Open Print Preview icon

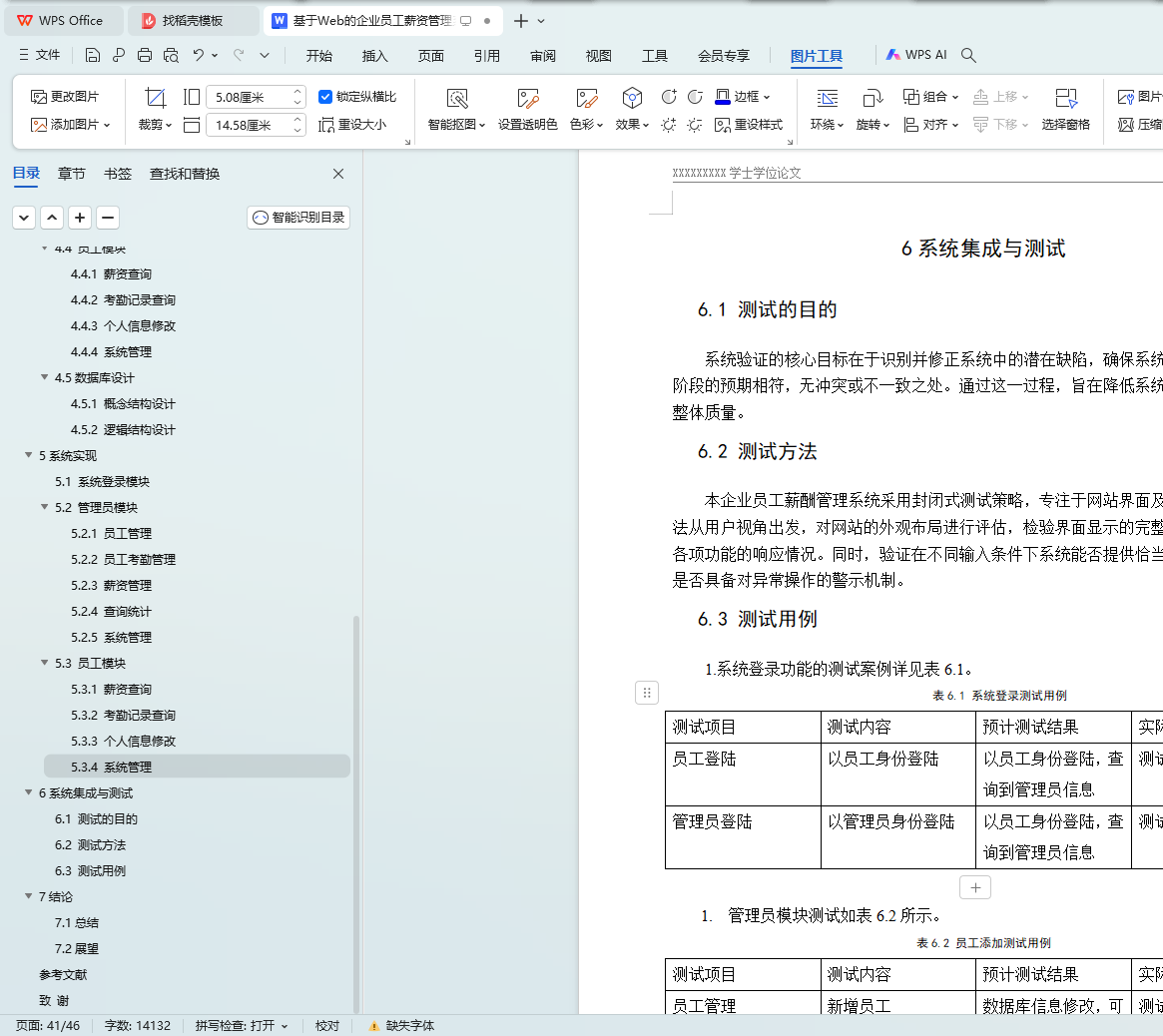[x=171, y=55]
